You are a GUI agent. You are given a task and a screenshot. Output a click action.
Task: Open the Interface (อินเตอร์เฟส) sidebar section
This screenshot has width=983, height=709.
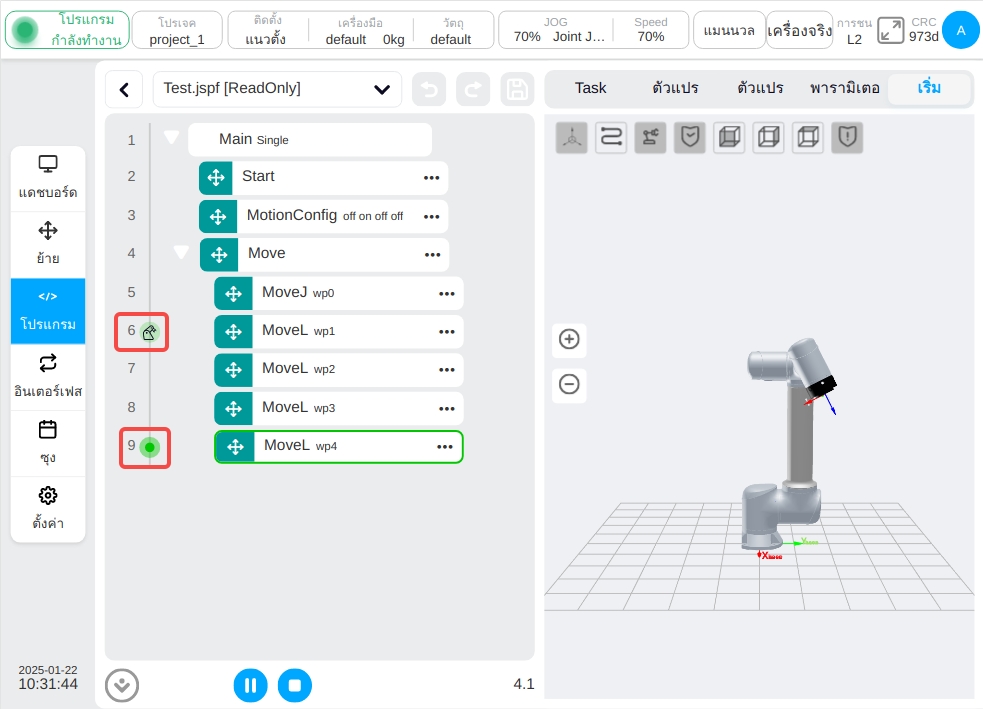coord(48,377)
